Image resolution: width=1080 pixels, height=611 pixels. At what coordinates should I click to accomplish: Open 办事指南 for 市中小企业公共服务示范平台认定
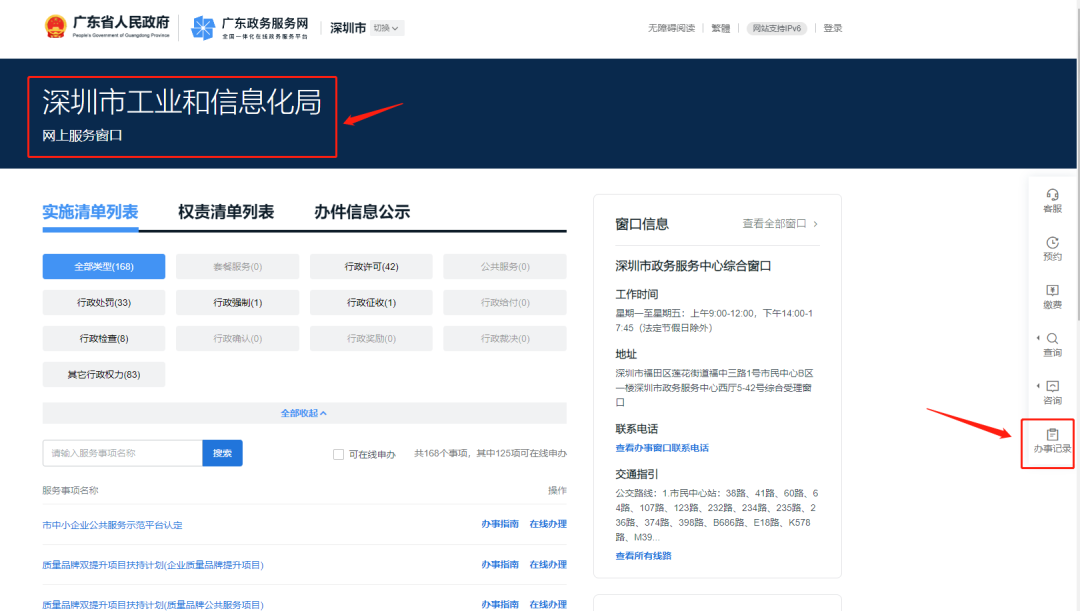[x=500, y=524]
